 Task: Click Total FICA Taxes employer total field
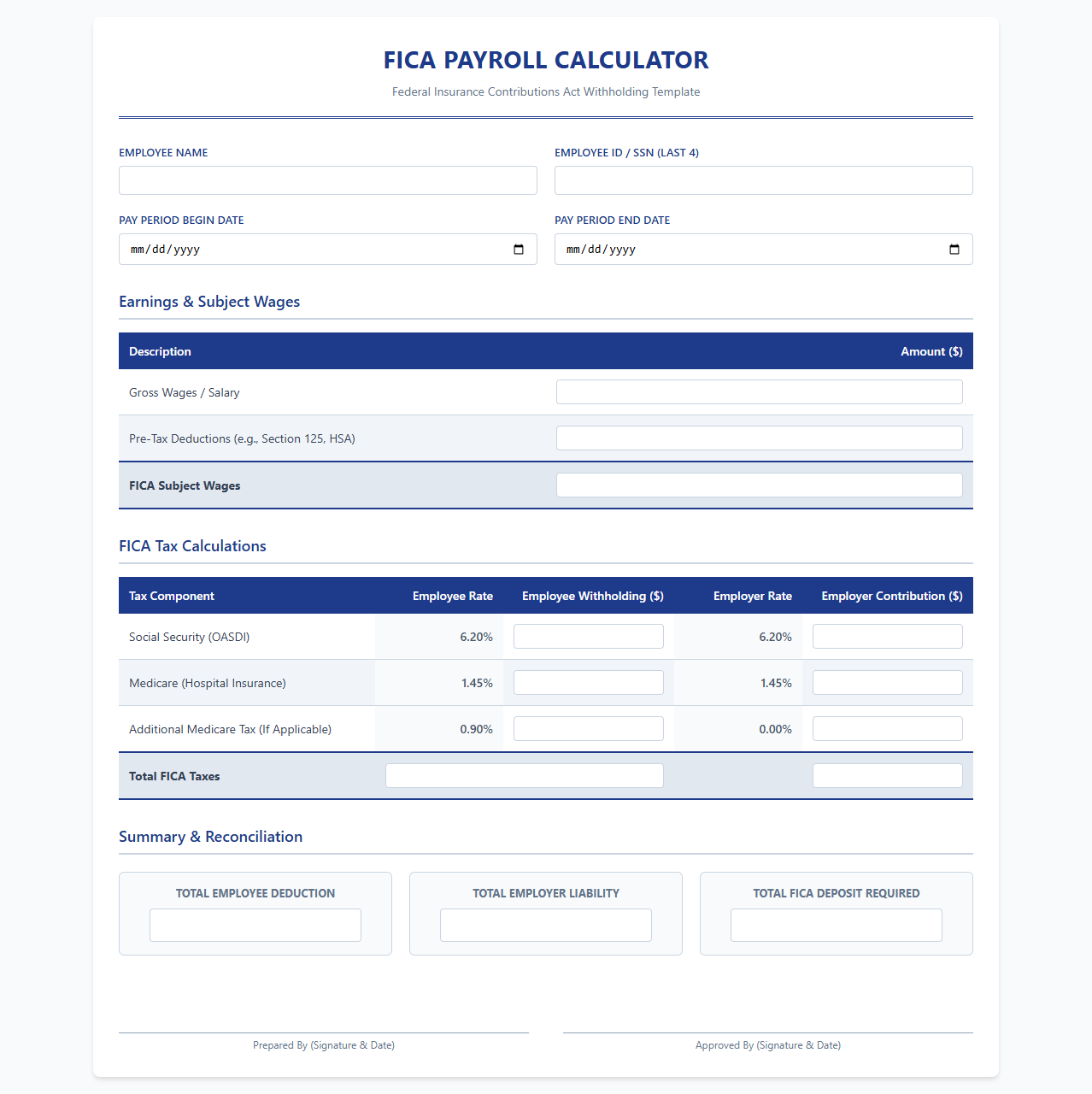(888, 776)
